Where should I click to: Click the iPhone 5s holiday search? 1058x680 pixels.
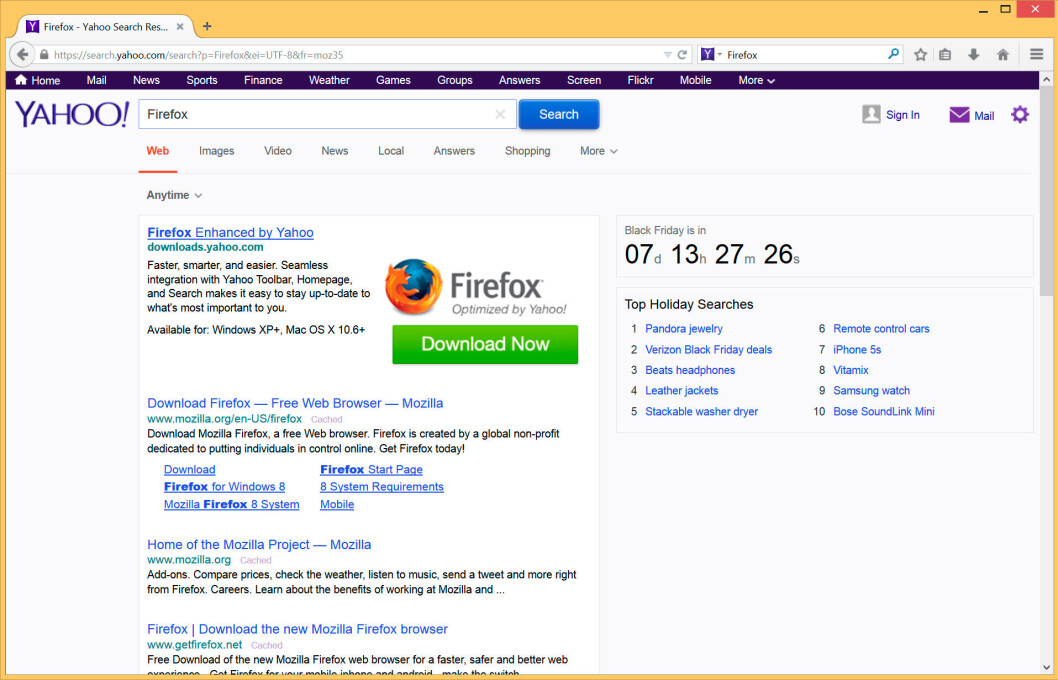click(857, 349)
